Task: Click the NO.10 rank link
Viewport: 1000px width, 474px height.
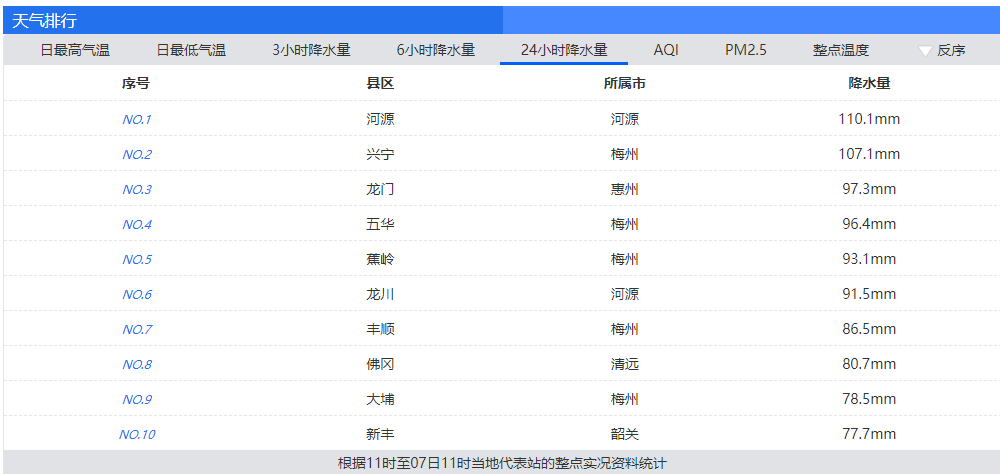Action: (x=136, y=435)
